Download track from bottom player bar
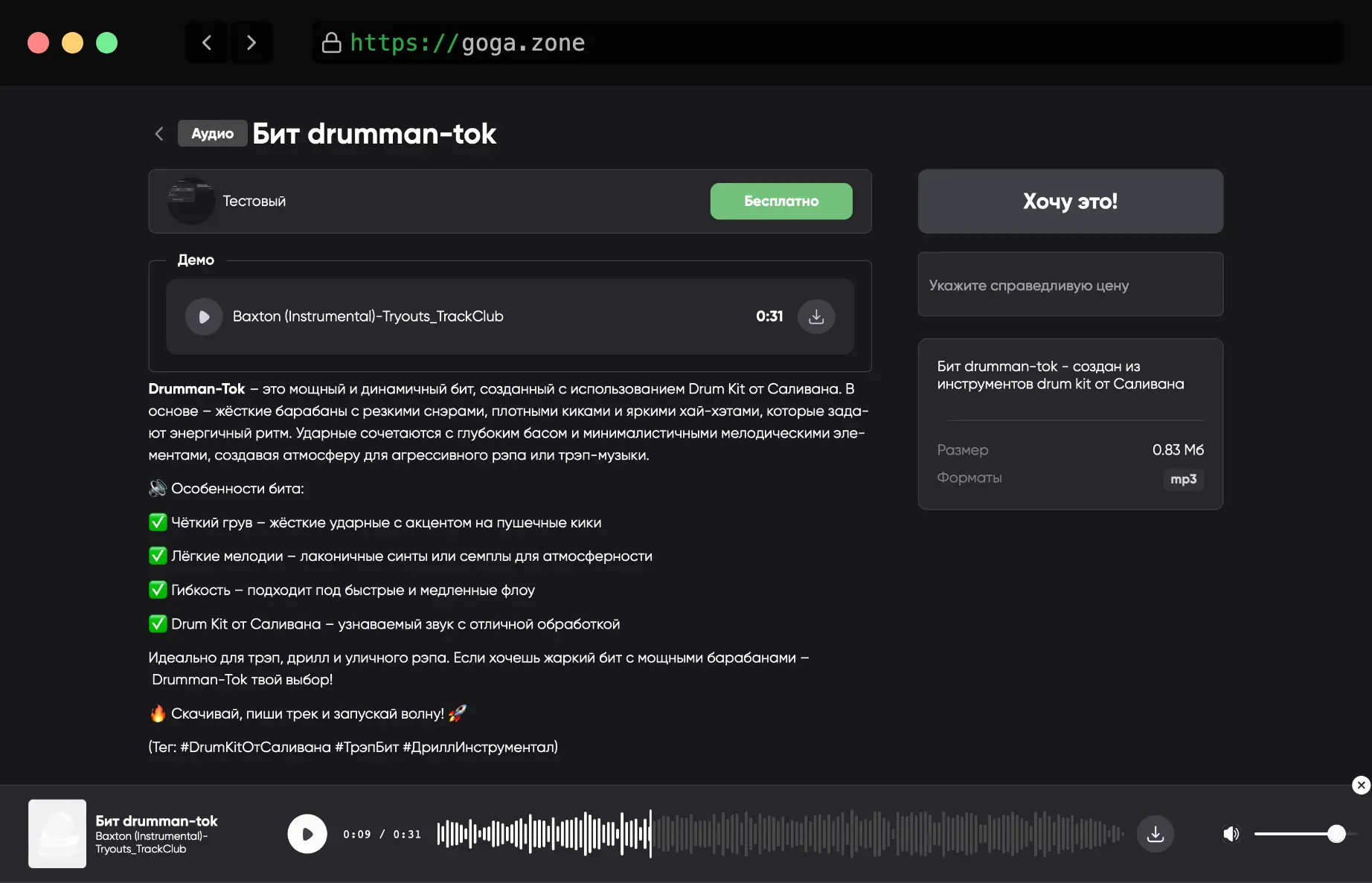The height and width of the screenshot is (883, 1372). click(1155, 834)
